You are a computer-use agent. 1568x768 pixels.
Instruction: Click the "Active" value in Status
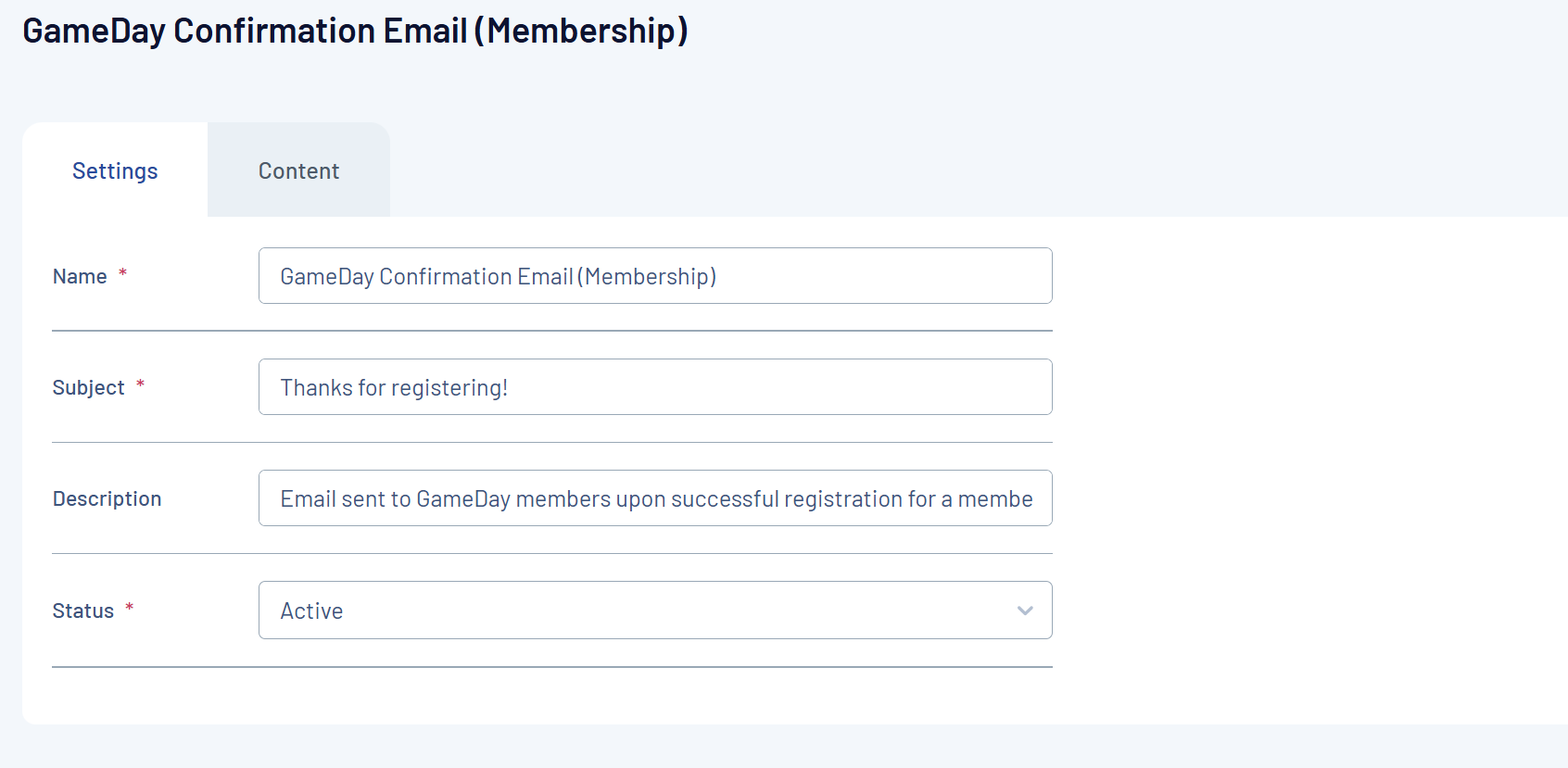click(311, 611)
